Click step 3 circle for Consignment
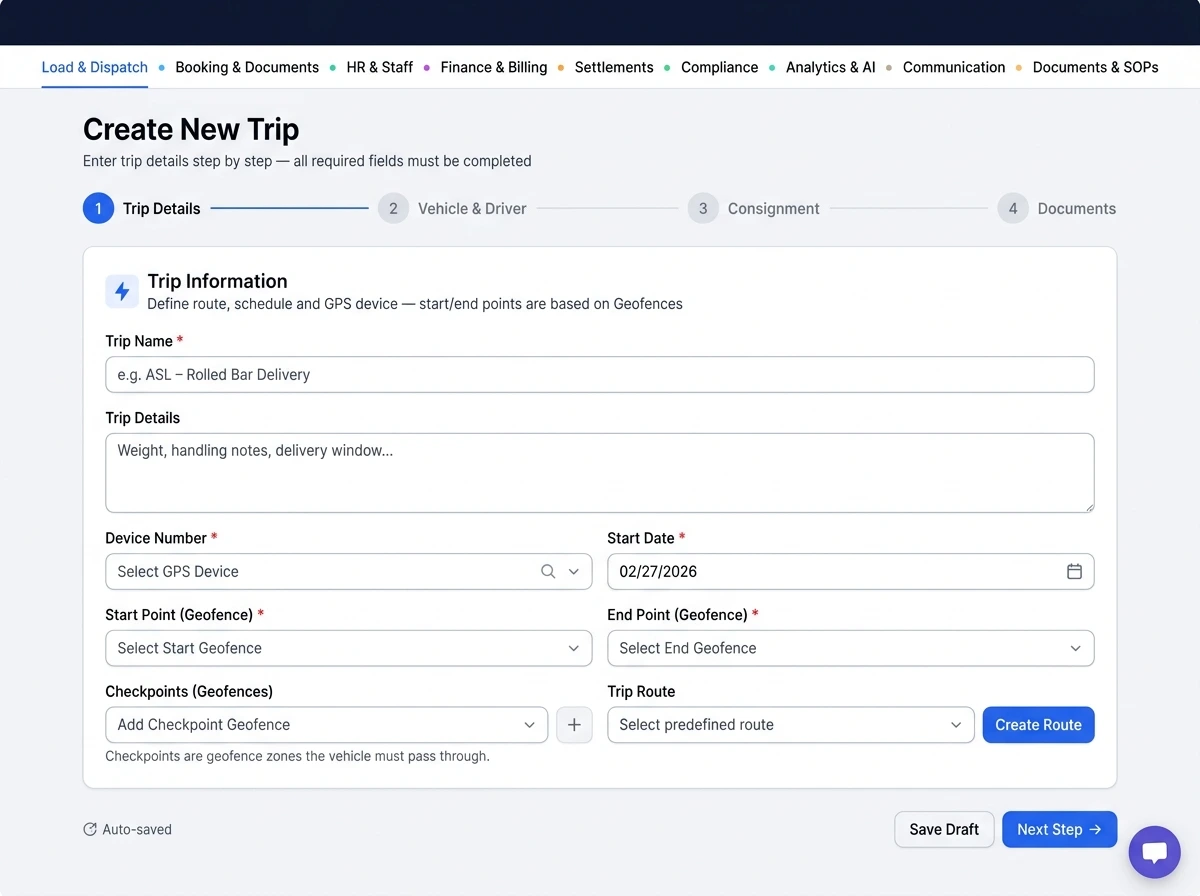The image size is (1200, 896). coord(703,208)
